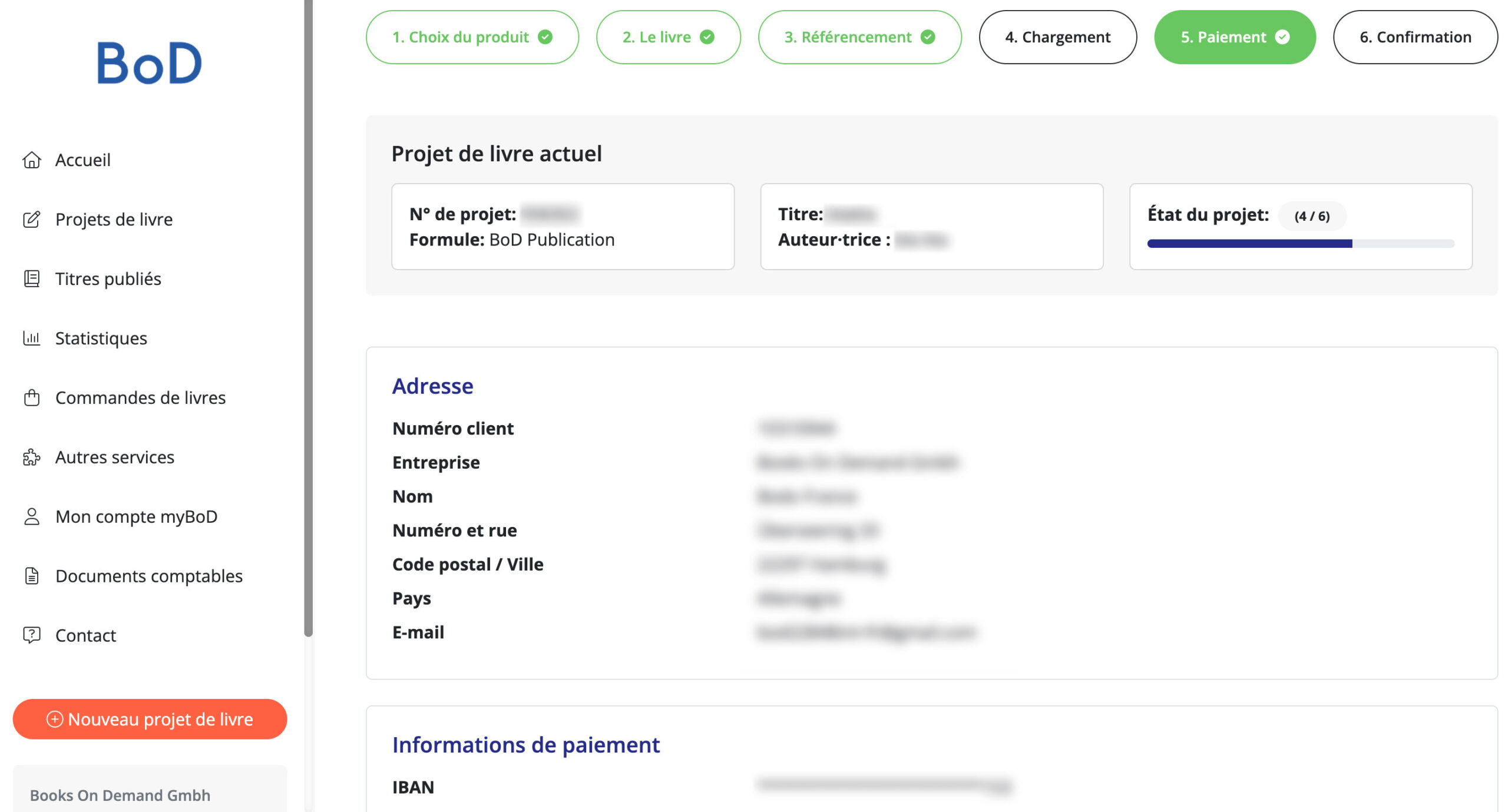
Task: Click the Code postal / Ville label
Action: pos(468,564)
